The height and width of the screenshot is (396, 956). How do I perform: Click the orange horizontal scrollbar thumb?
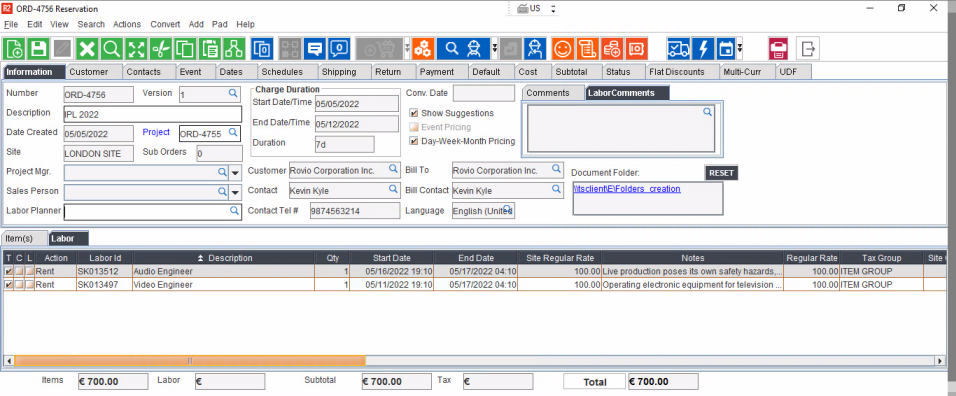click(x=190, y=361)
